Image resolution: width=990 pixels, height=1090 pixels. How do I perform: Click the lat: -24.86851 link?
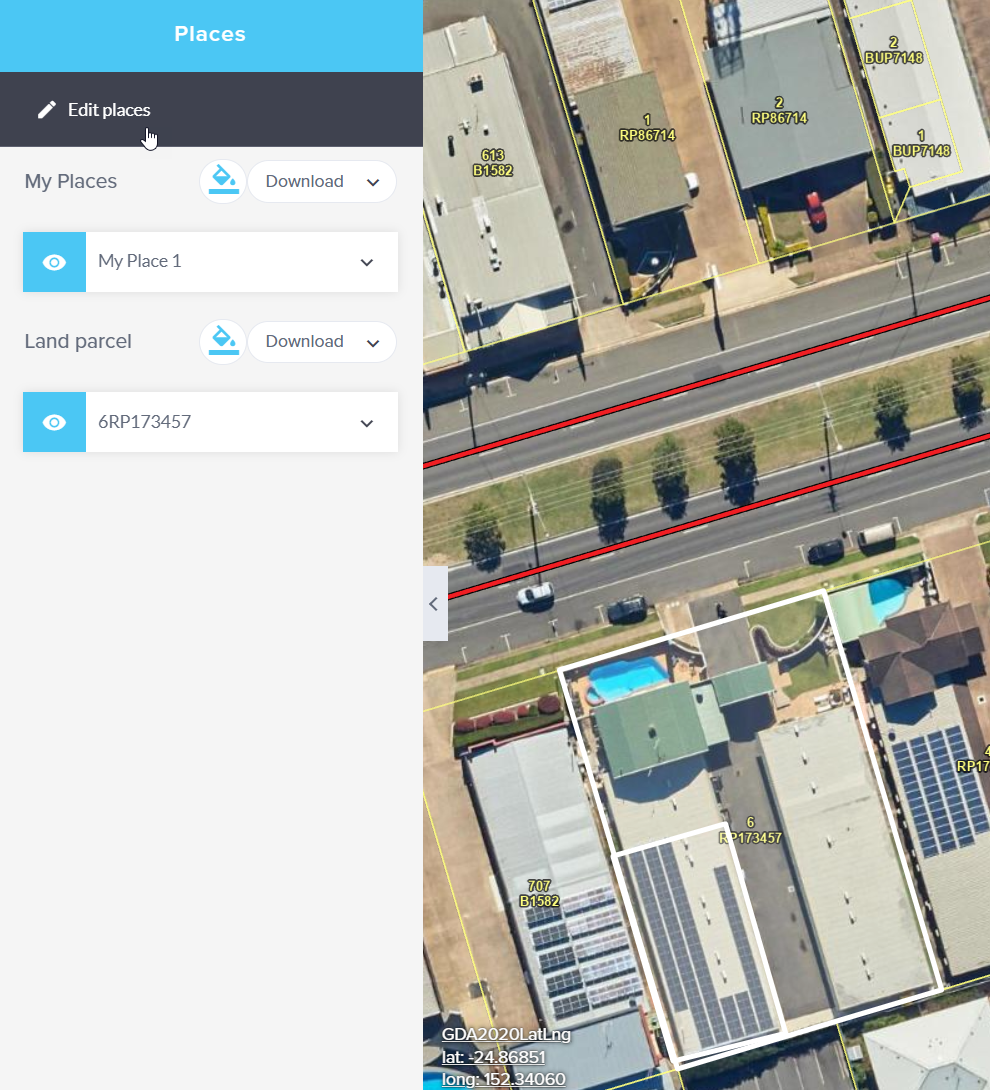click(494, 1057)
